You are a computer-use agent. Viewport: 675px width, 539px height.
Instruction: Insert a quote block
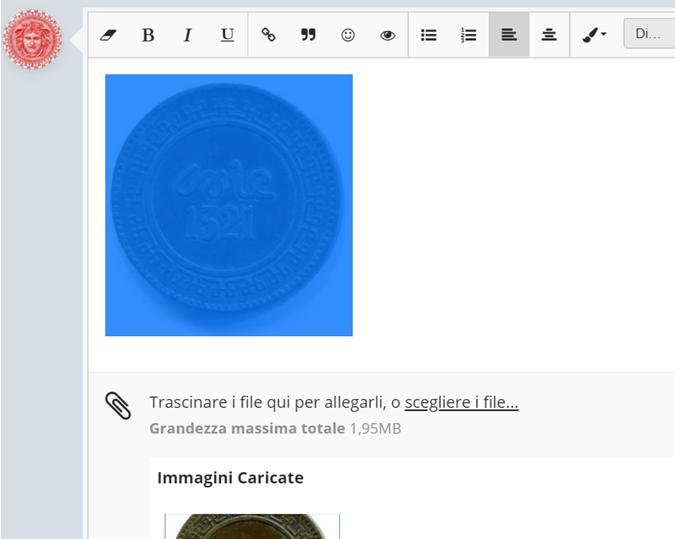point(308,35)
